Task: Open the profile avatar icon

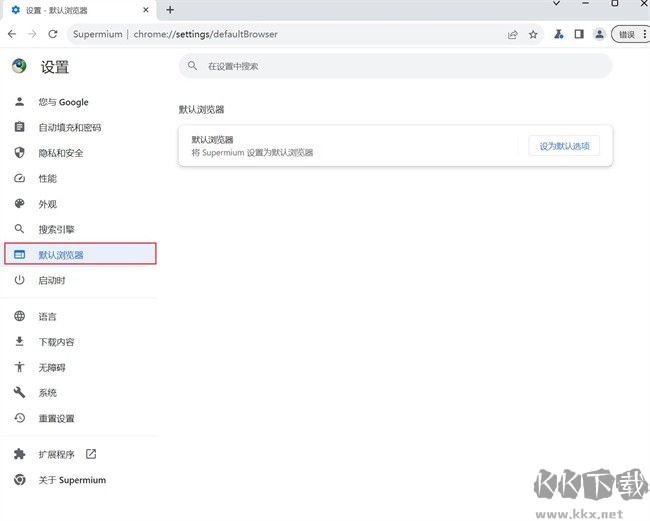Action: (599, 34)
